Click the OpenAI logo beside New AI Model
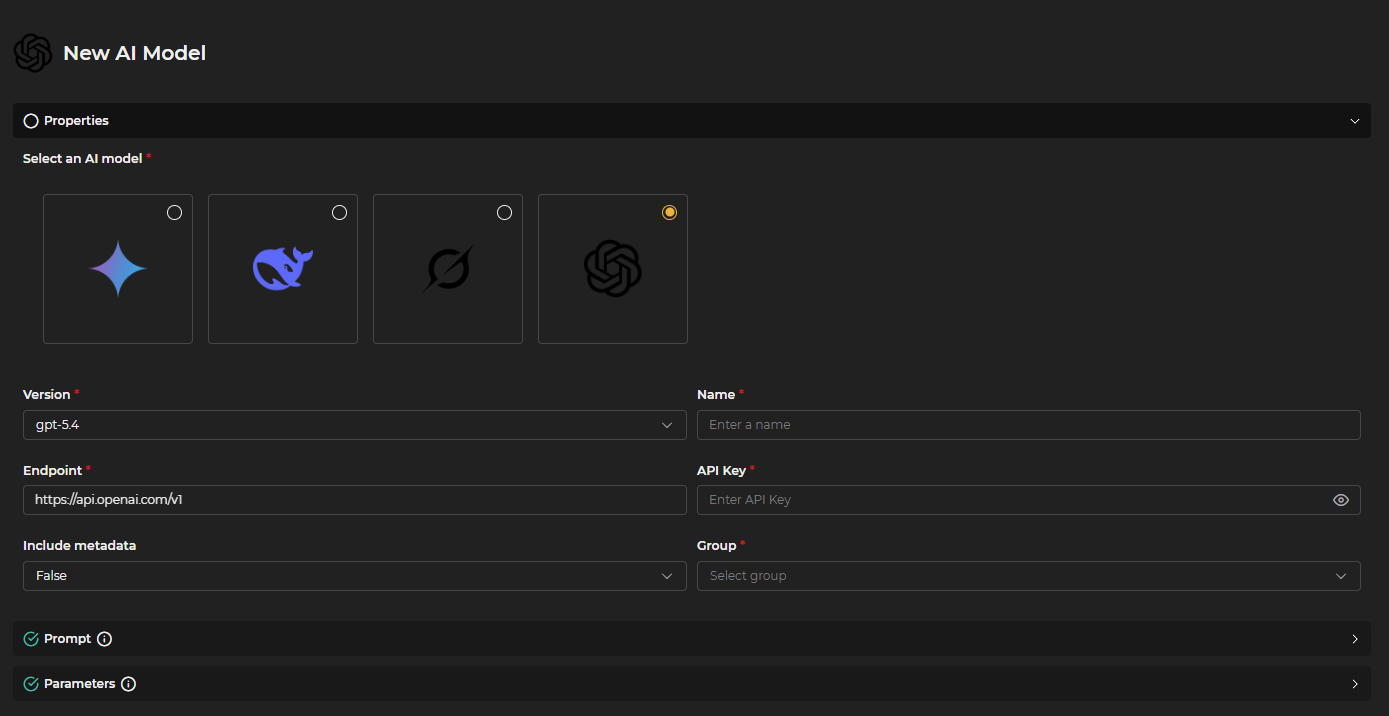The height and width of the screenshot is (716, 1389). (x=33, y=53)
